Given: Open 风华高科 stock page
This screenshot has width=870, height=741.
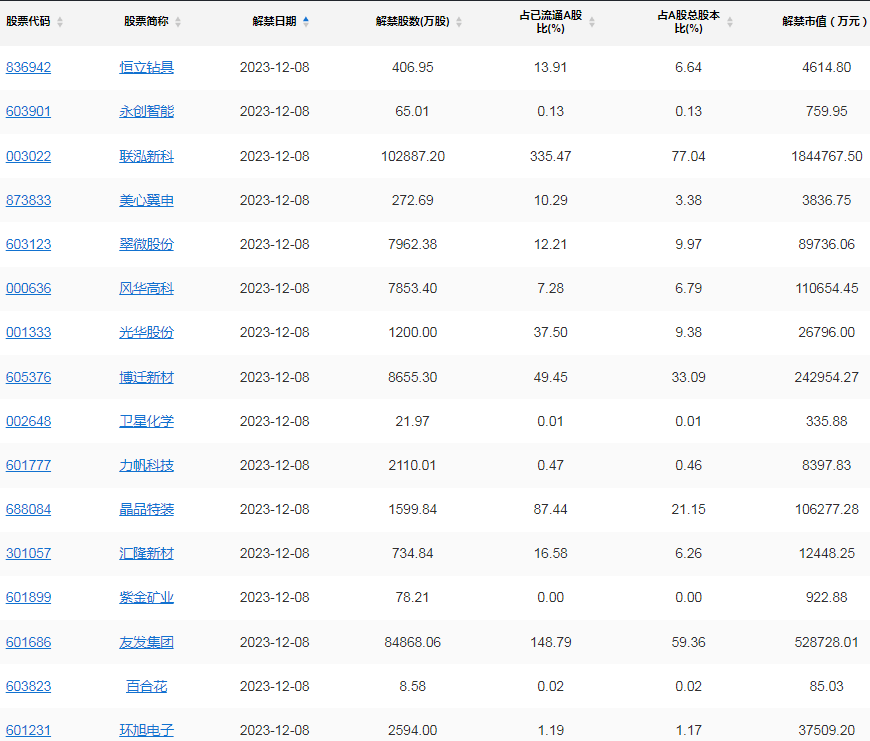Looking at the screenshot, I should pyautogui.click(x=146, y=288).
